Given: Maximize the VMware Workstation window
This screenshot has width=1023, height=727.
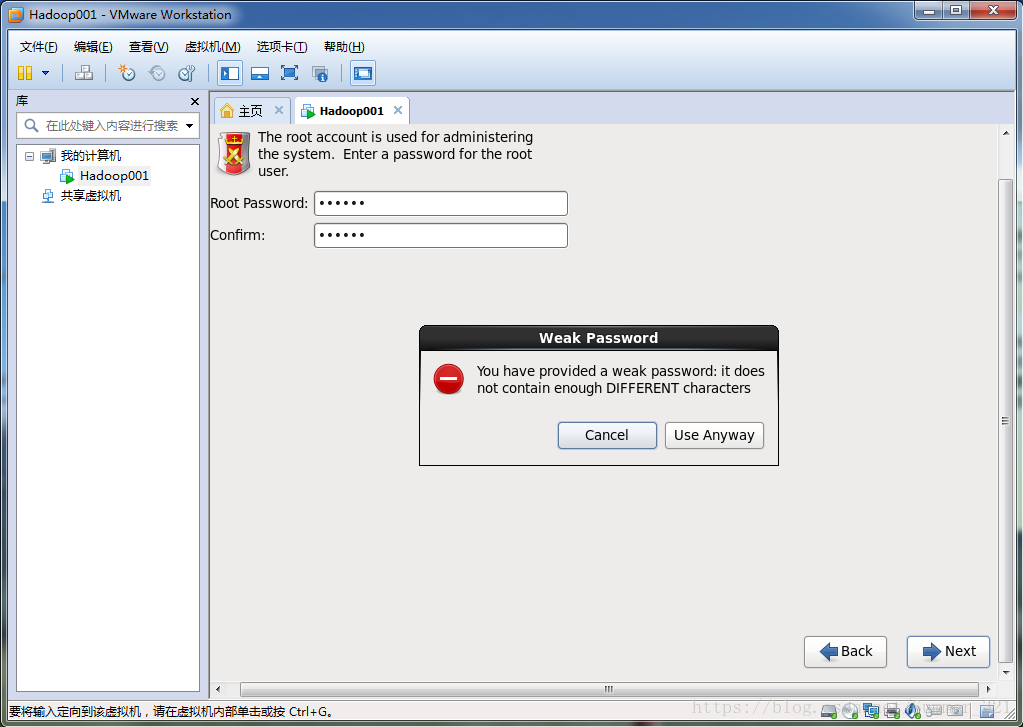Looking at the screenshot, I should coord(956,11).
